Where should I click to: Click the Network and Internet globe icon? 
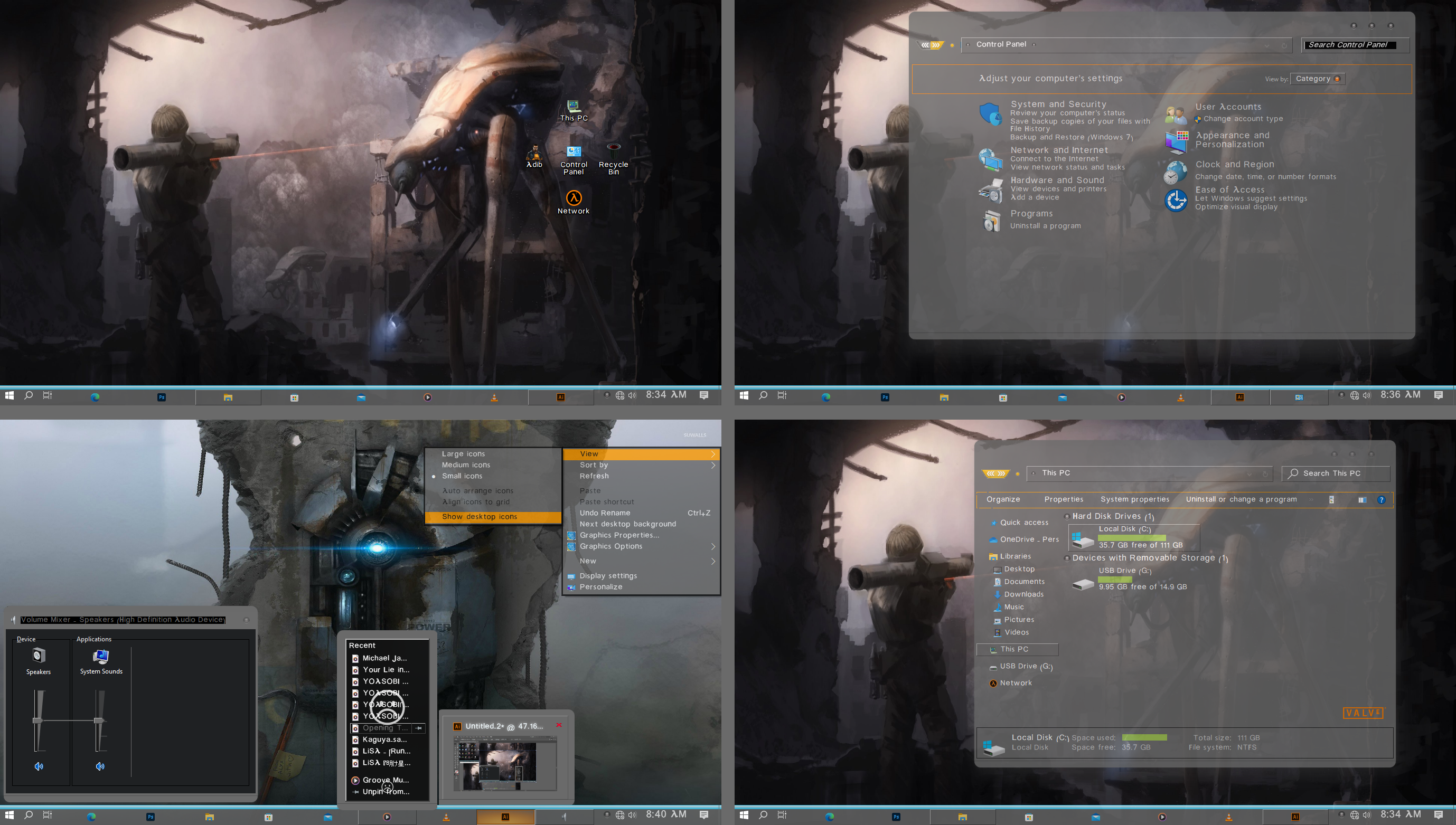pos(990,159)
